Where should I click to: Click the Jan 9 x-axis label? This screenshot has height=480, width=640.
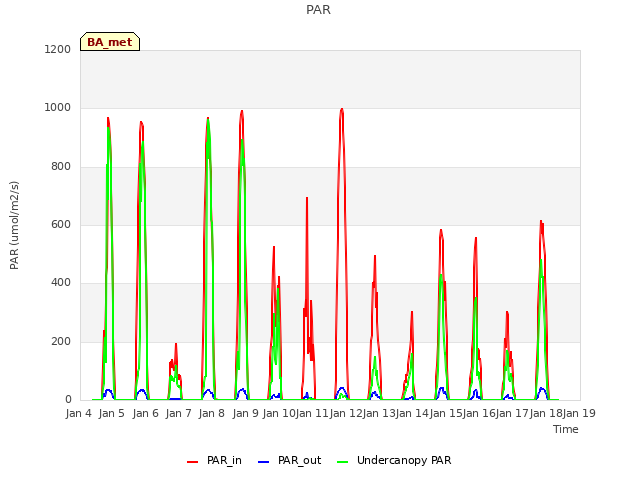pos(245,413)
